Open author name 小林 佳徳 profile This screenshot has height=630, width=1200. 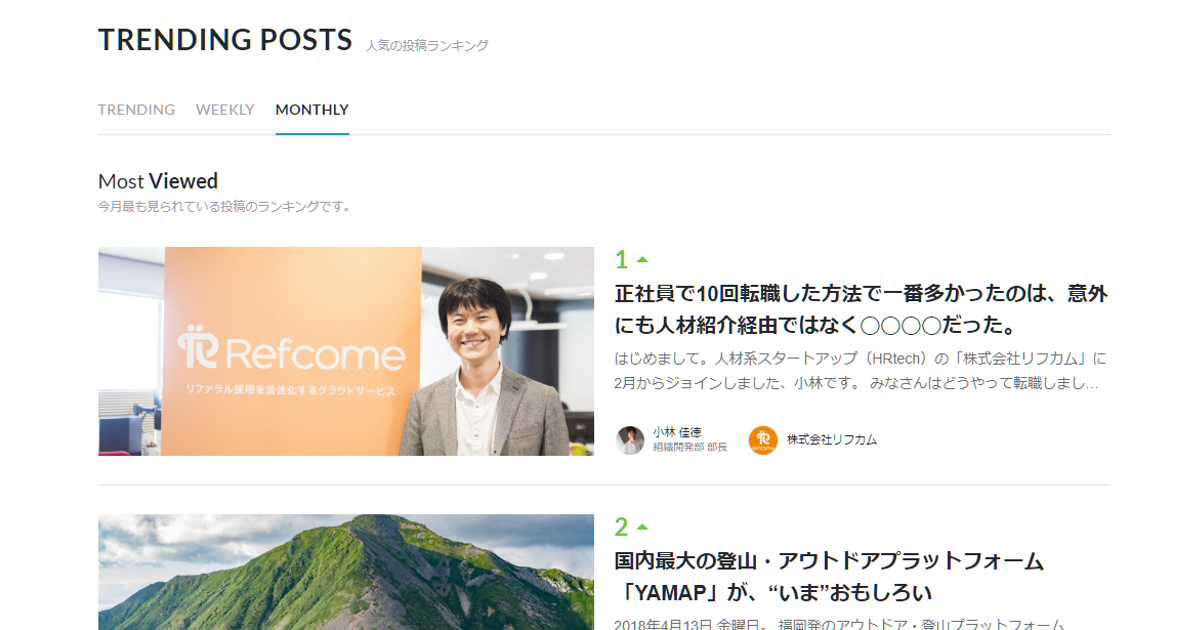coord(678,432)
